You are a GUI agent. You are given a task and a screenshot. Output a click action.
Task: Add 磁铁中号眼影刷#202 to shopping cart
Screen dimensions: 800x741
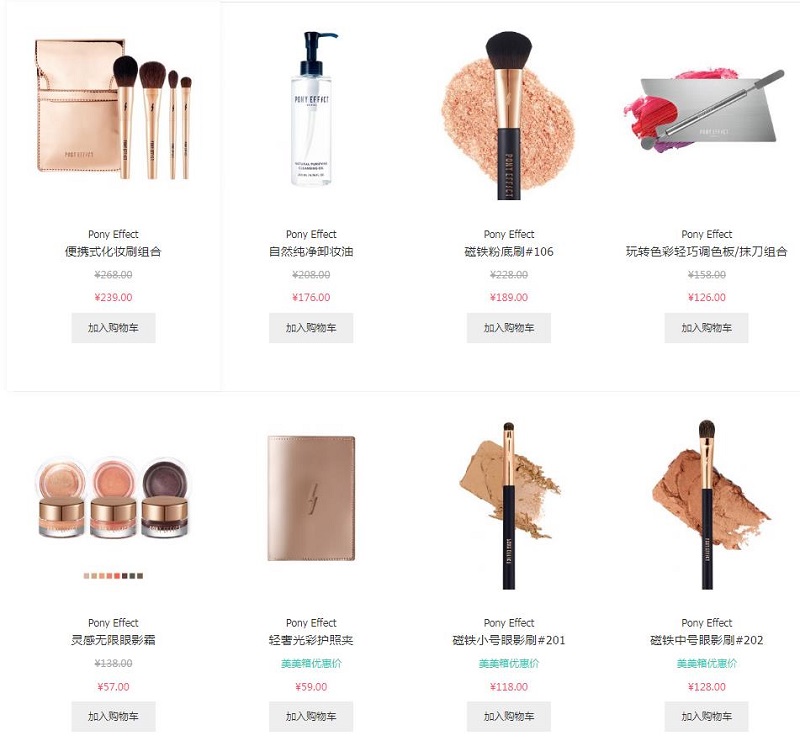click(706, 717)
